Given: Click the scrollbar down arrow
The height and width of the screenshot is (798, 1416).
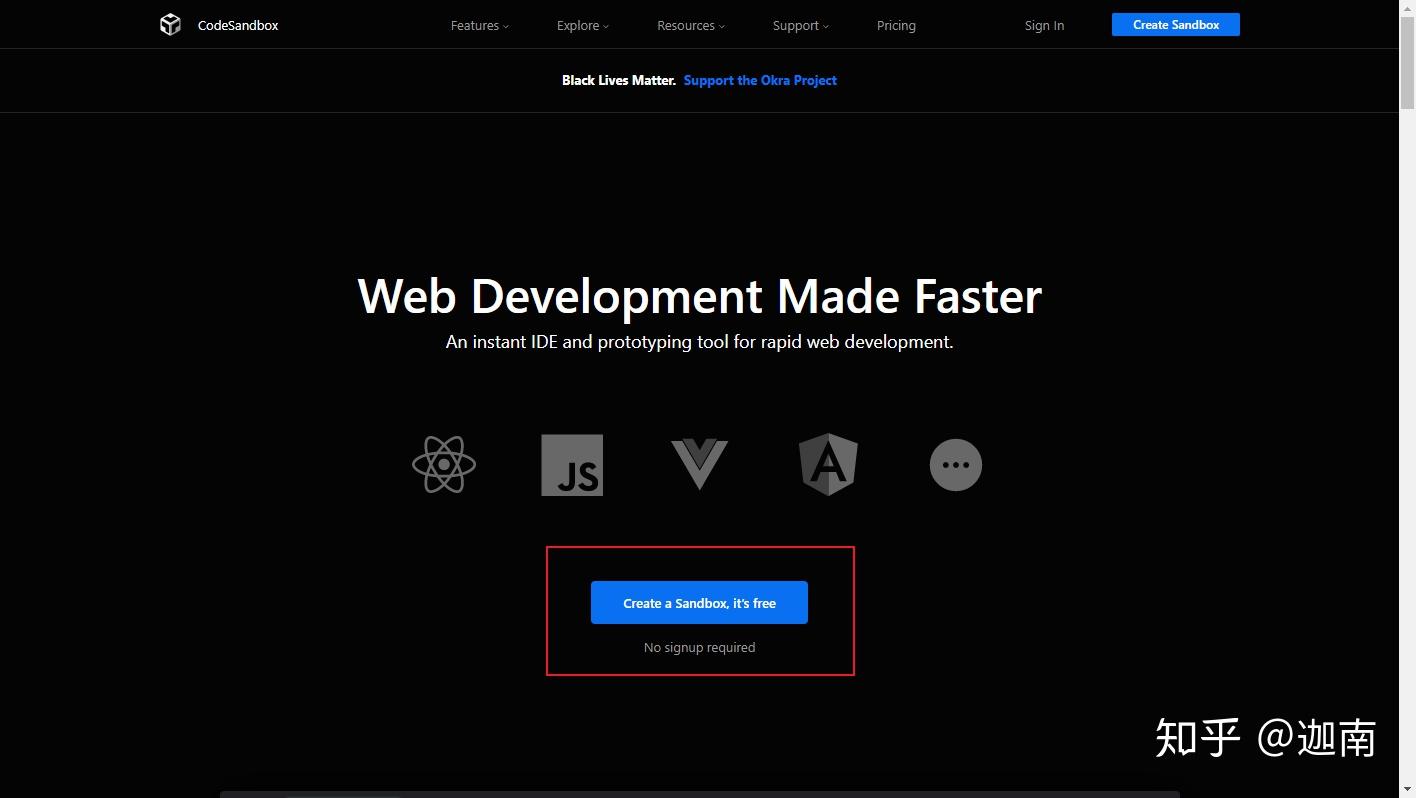Looking at the screenshot, I should click(x=1407, y=789).
